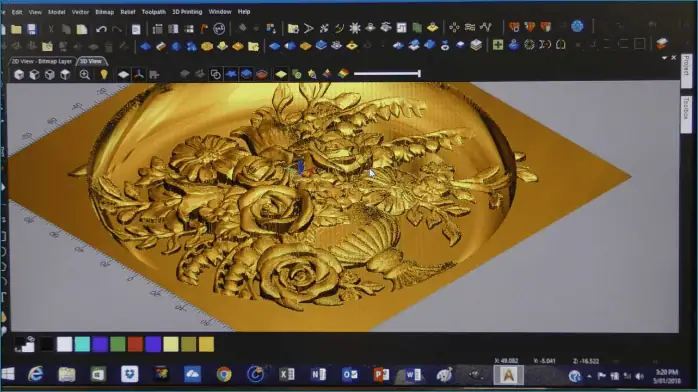Click the circular gear icon in top toolbar
The width and height of the screenshot is (698, 392).
[x=219, y=29]
